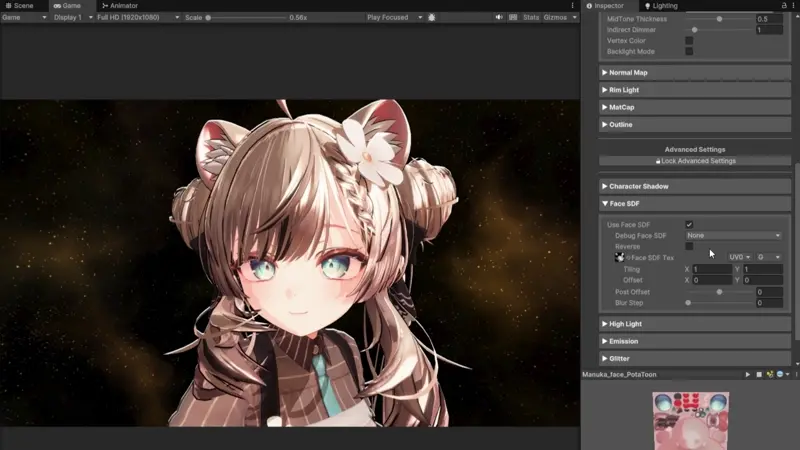Expand the Glitter section
This screenshot has height=450, width=800.
point(694,359)
